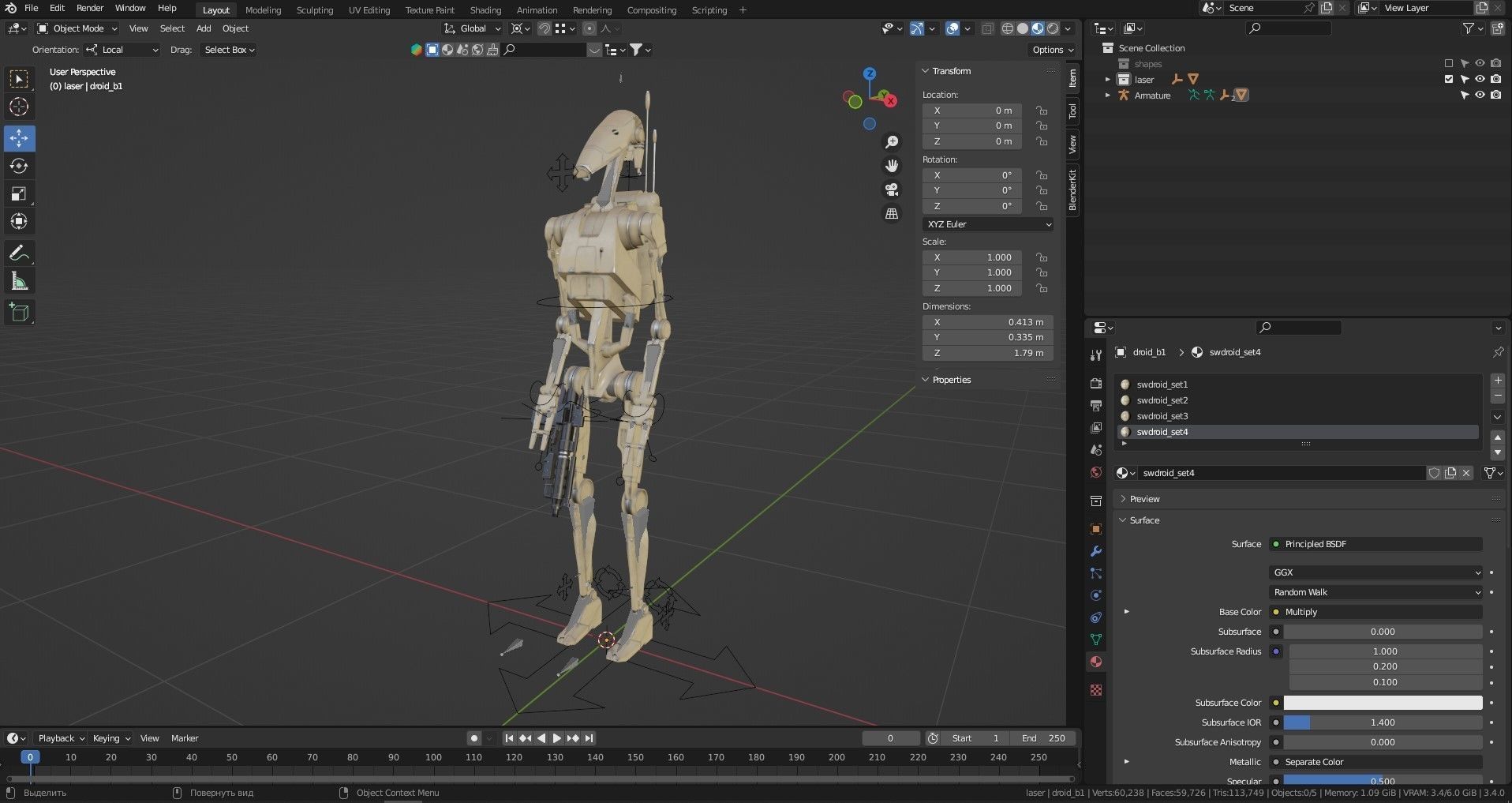Viewport: 1512px width, 803px height.
Task: Toggle render camera icon for laser collection
Action: [x=1495, y=79]
